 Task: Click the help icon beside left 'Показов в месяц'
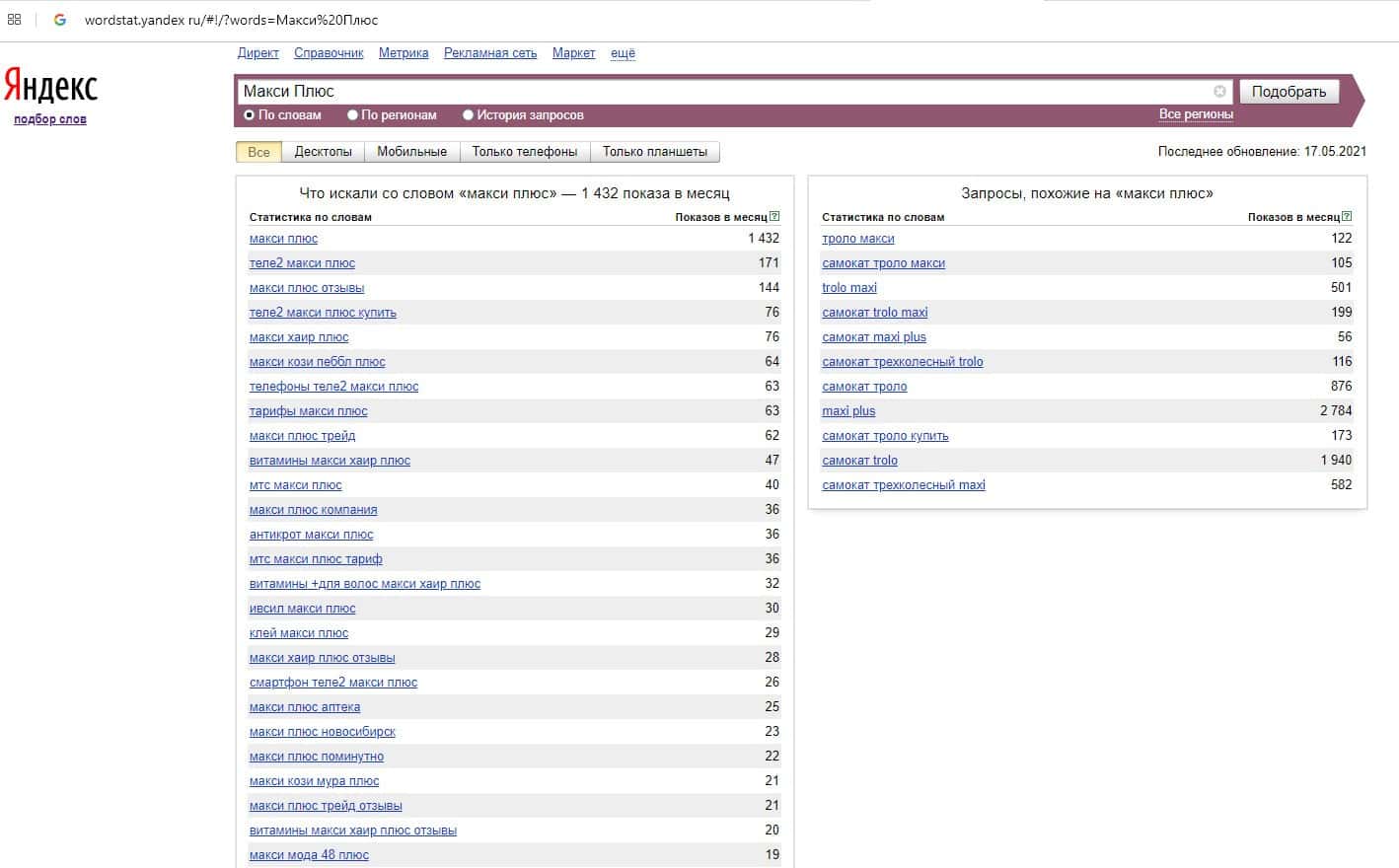[x=774, y=217]
